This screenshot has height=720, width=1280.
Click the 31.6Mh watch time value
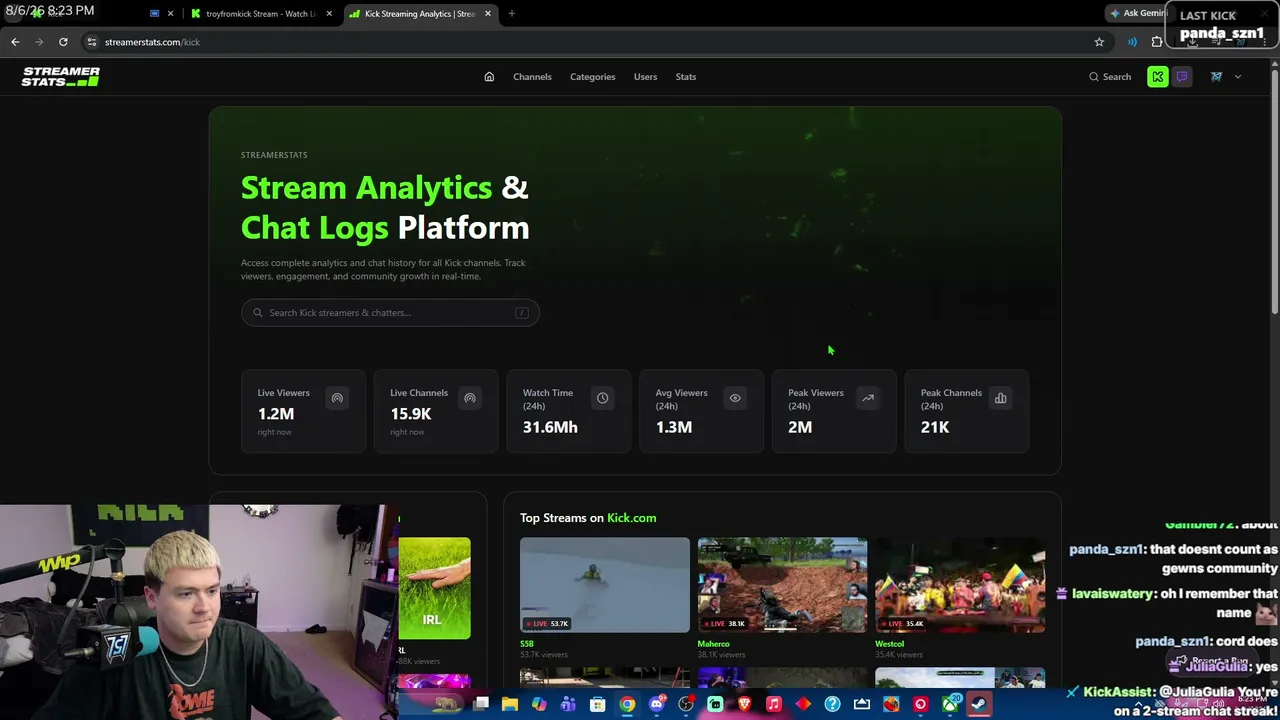(550, 427)
